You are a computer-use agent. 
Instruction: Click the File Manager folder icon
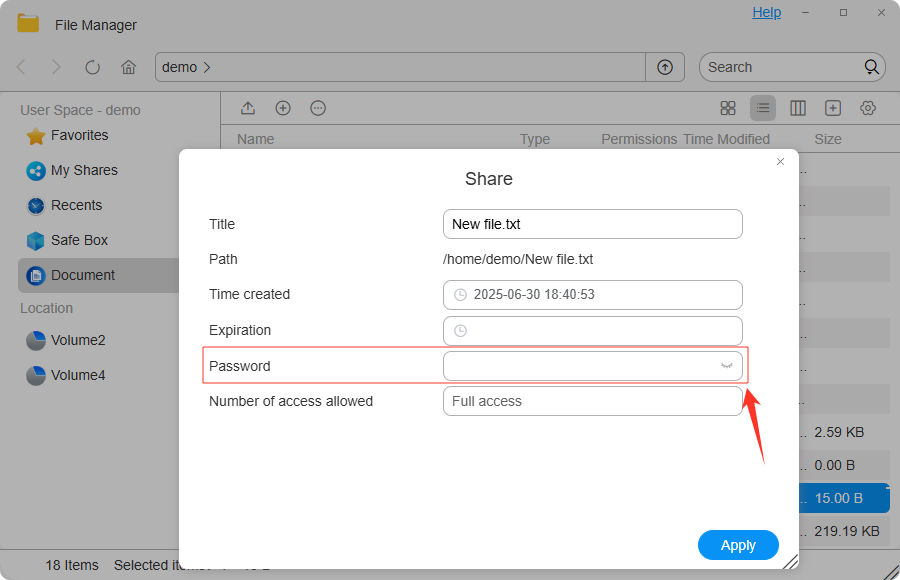[28, 24]
